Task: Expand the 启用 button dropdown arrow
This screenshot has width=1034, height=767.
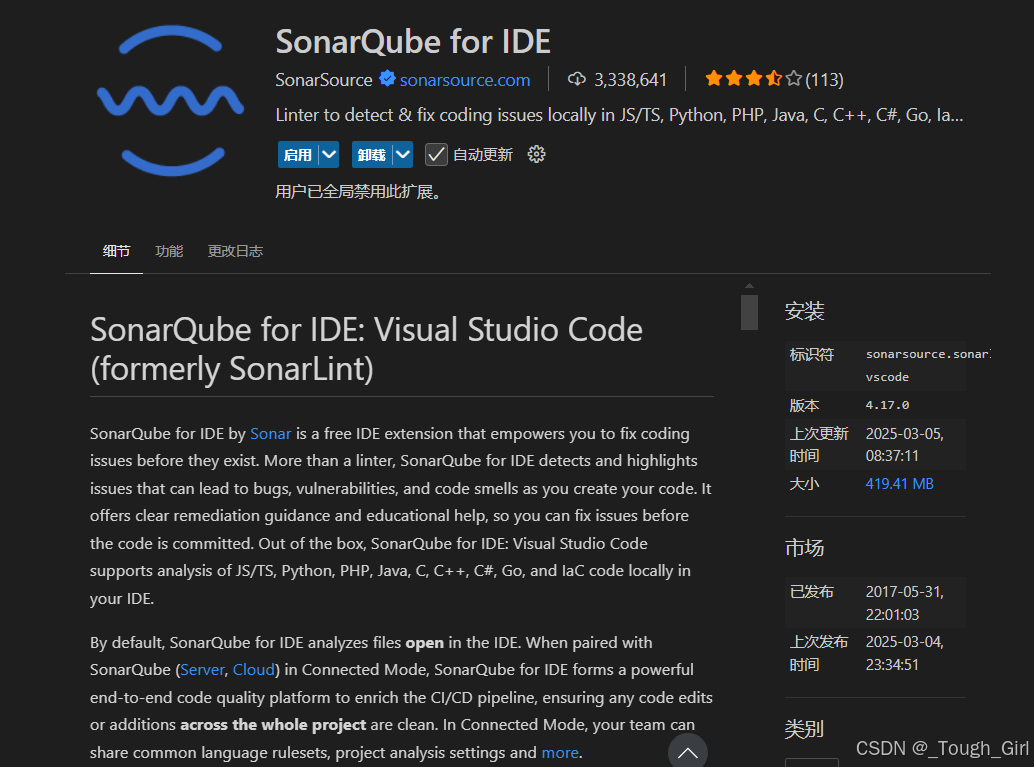Action: tap(329, 154)
